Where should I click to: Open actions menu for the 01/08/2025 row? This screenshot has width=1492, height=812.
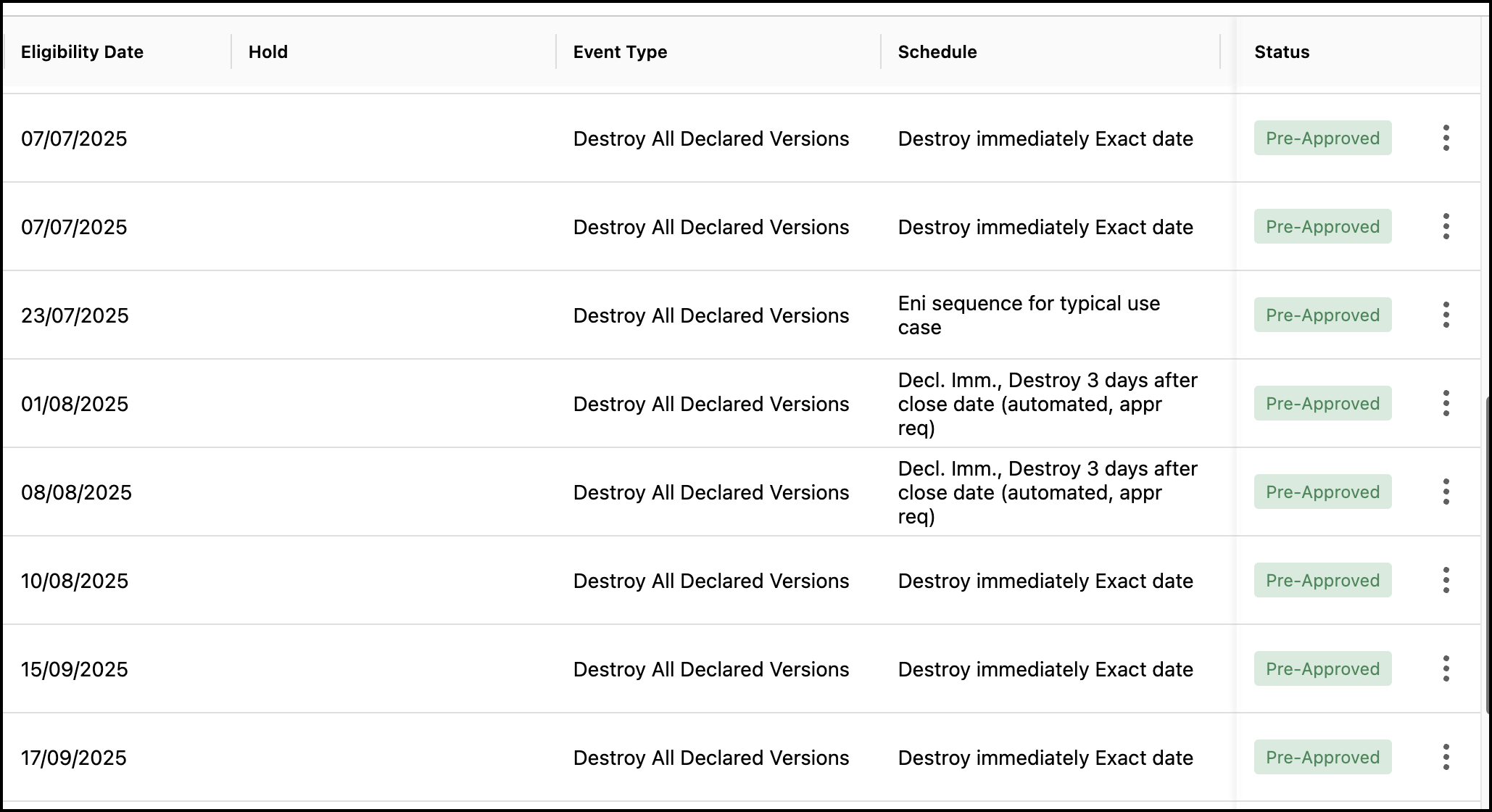[x=1446, y=404]
